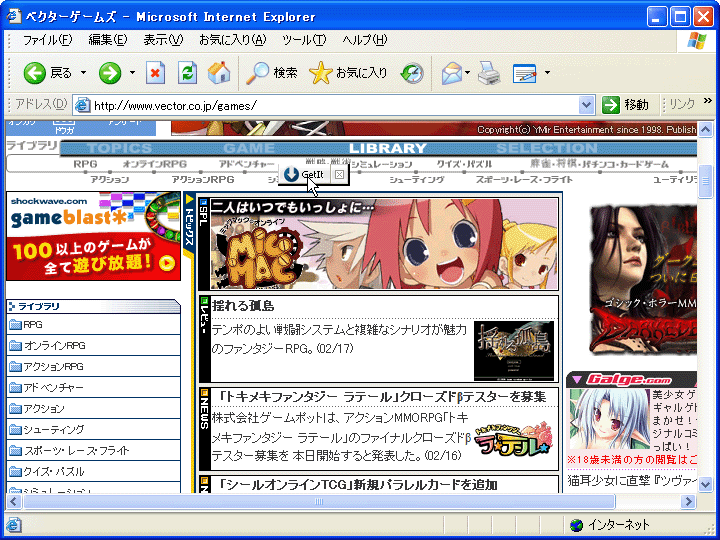
Task: Expand the address bar URL dropdown
Action: click(x=586, y=105)
